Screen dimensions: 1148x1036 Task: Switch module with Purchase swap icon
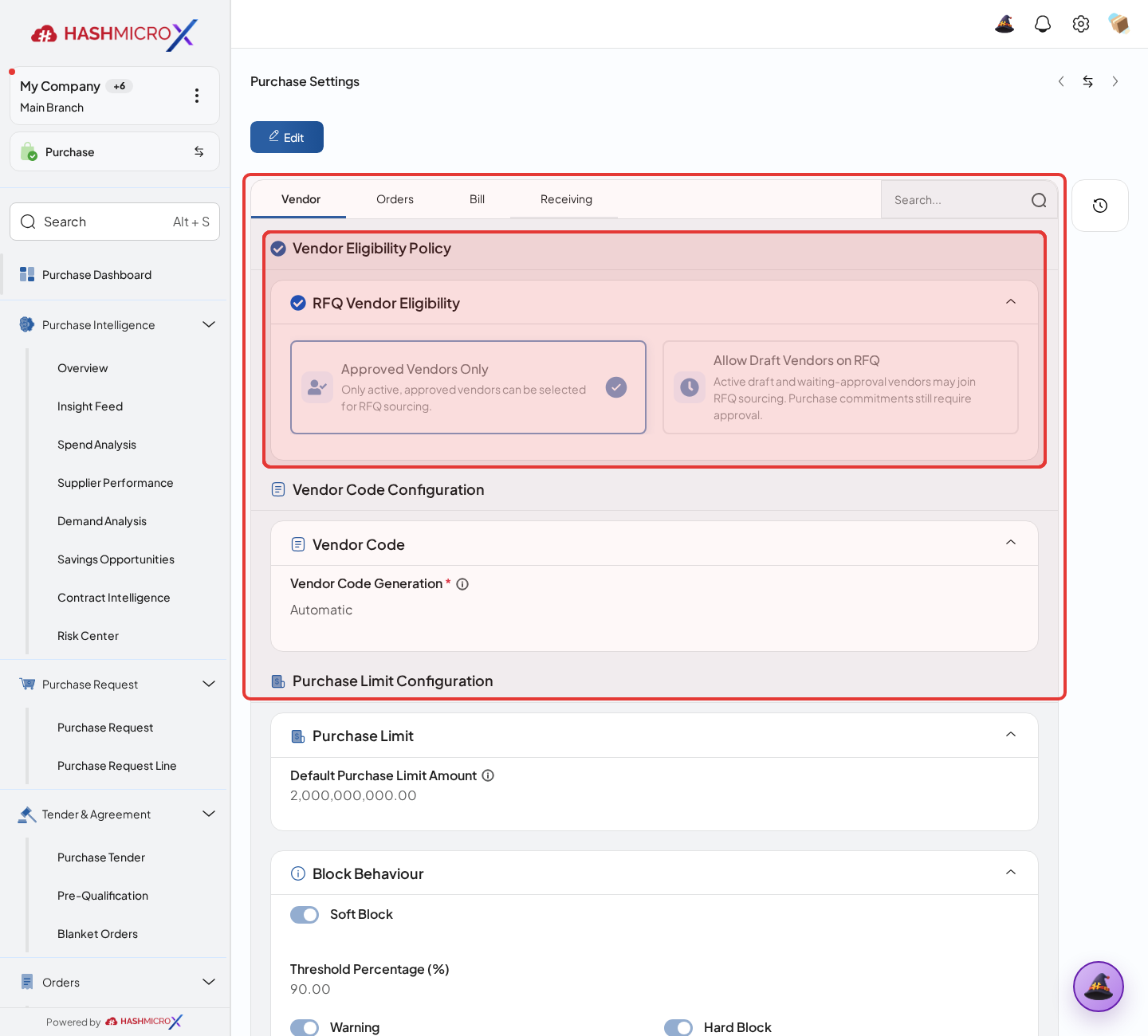pyautogui.click(x=199, y=151)
